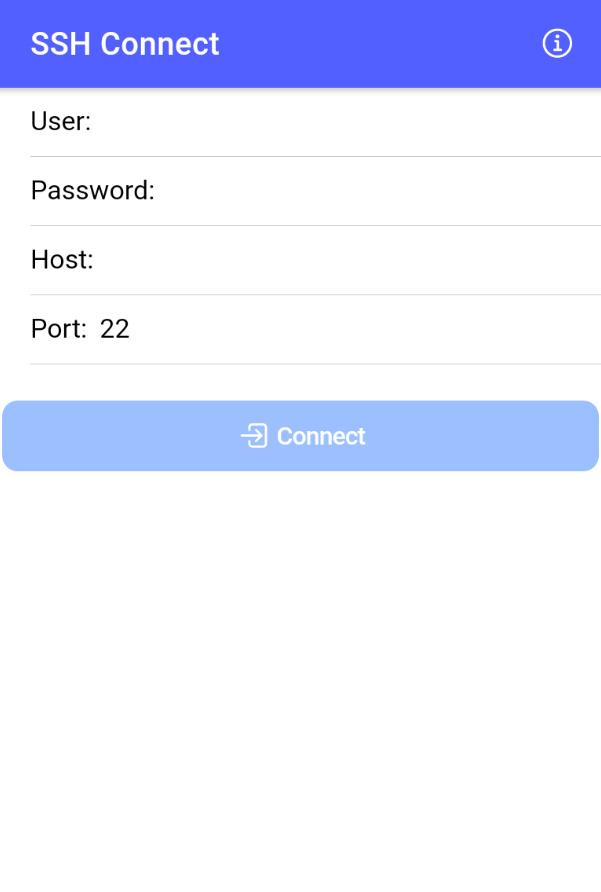Click the divider line under Port row

click(316, 364)
